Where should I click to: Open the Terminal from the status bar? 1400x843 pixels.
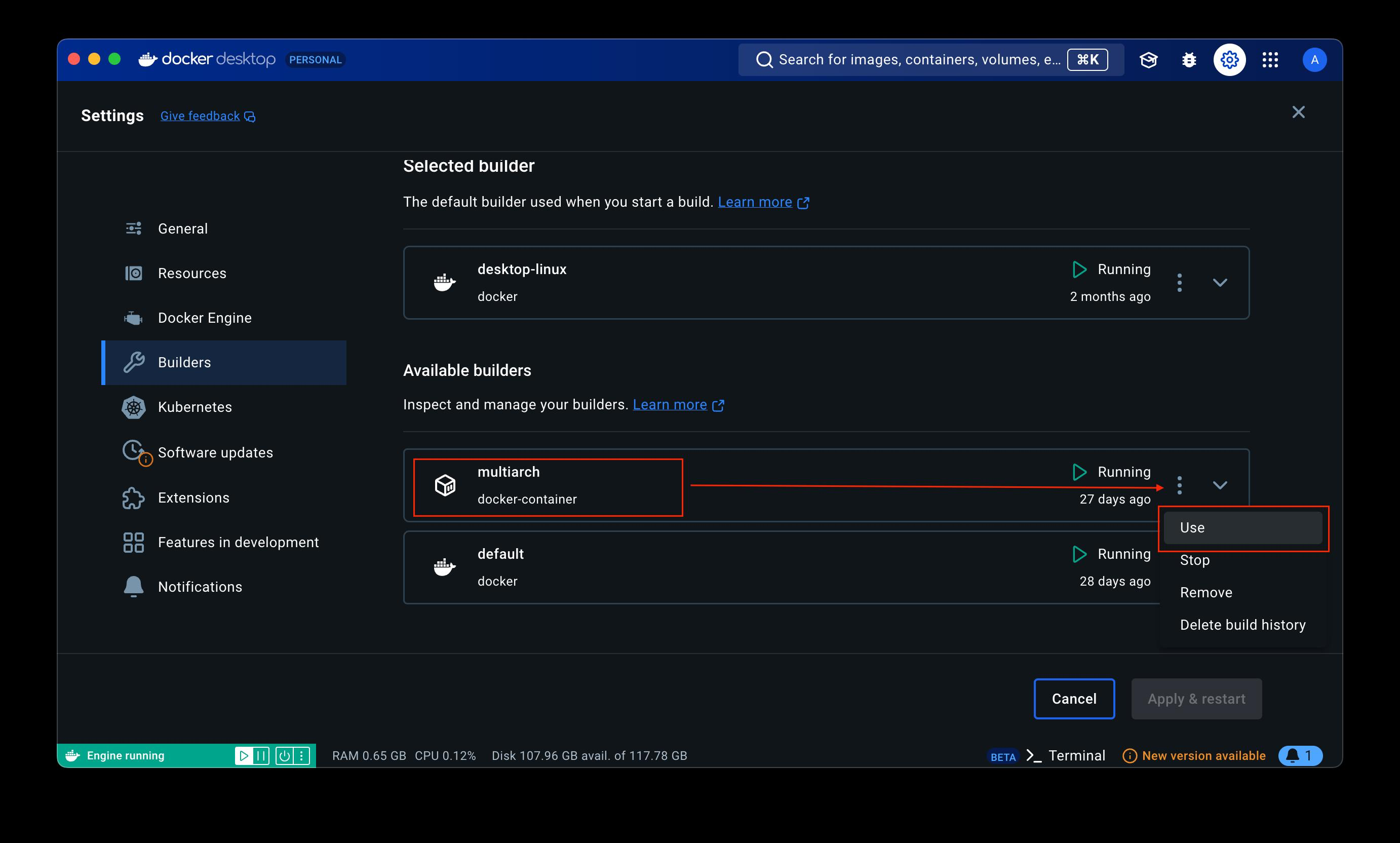(x=1066, y=755)
